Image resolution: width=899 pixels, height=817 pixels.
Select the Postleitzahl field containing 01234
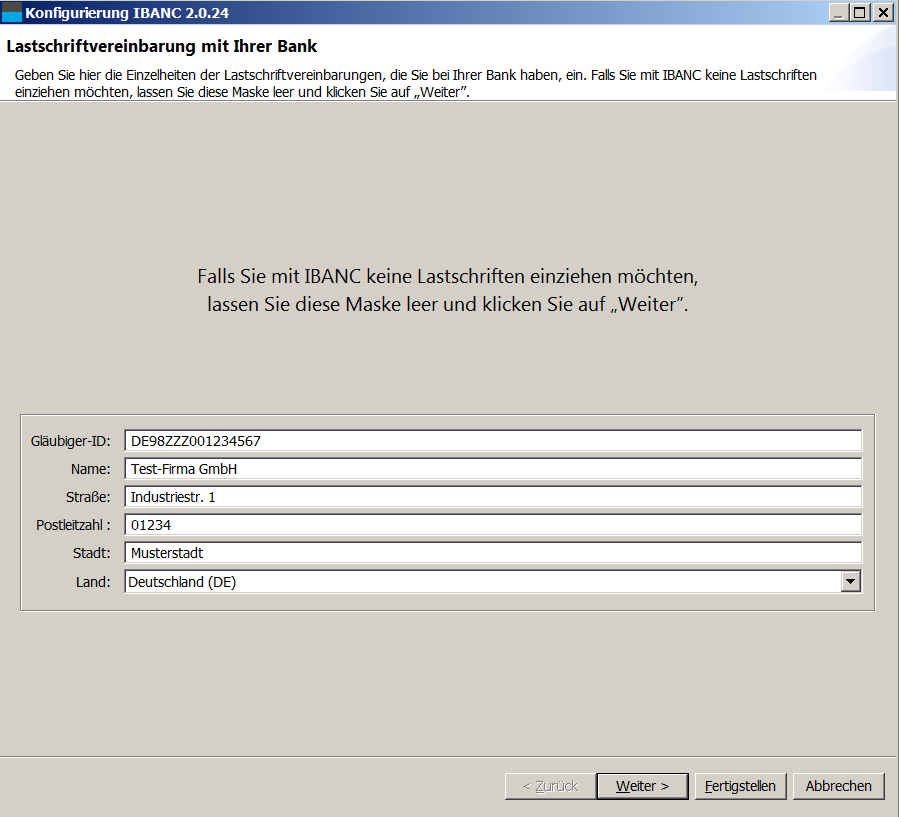click(493, 525)
